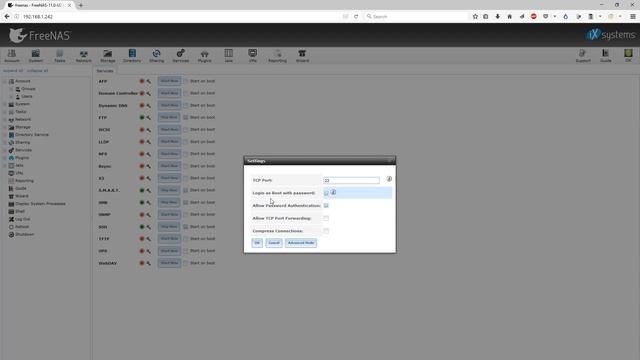Screen dimensions: 640x360
Task: Expand the Services tree node
Action: pyautogui.click(x=5, y=150)
